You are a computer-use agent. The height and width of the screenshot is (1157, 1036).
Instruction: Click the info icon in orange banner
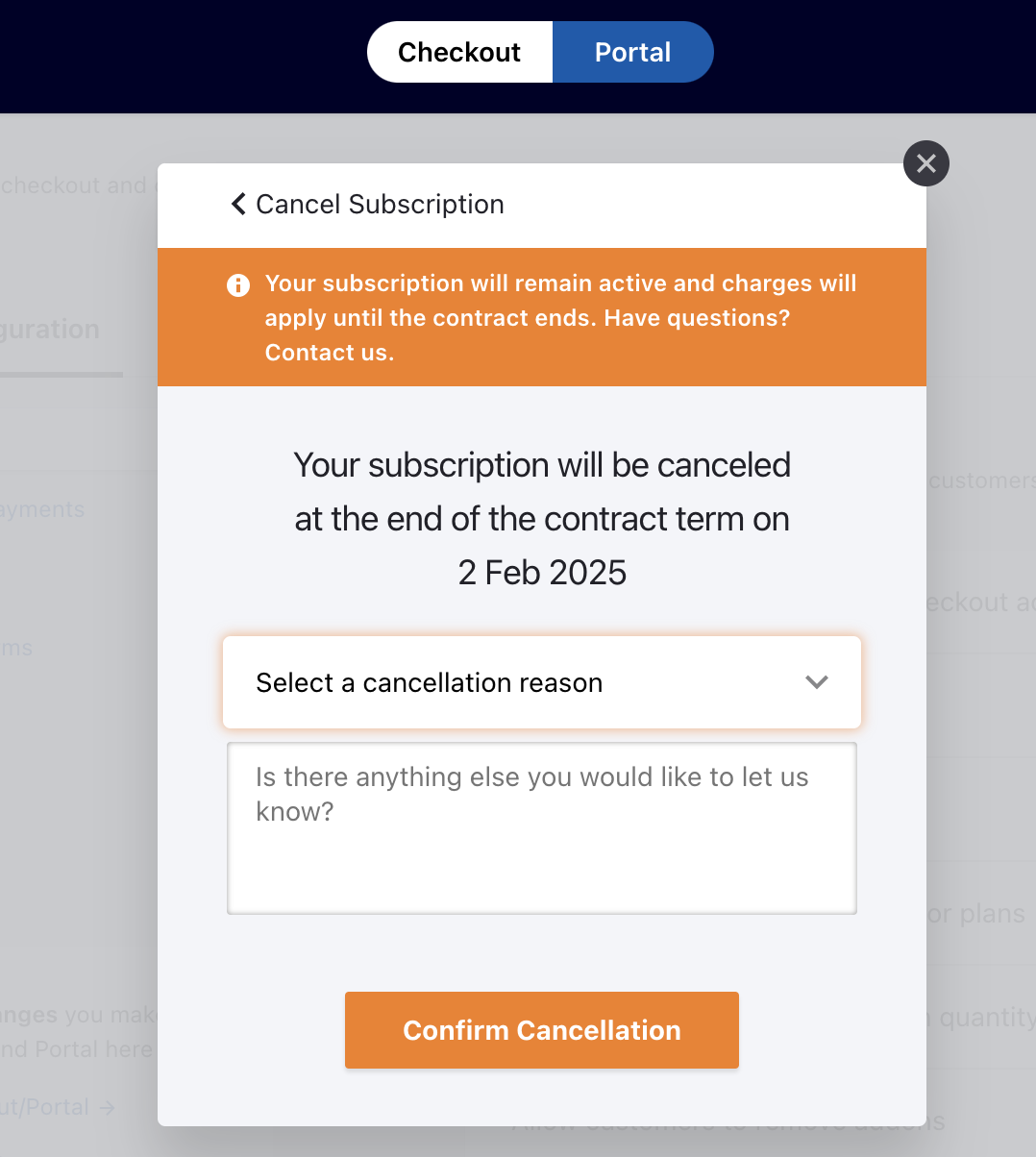tap(238, 285)
